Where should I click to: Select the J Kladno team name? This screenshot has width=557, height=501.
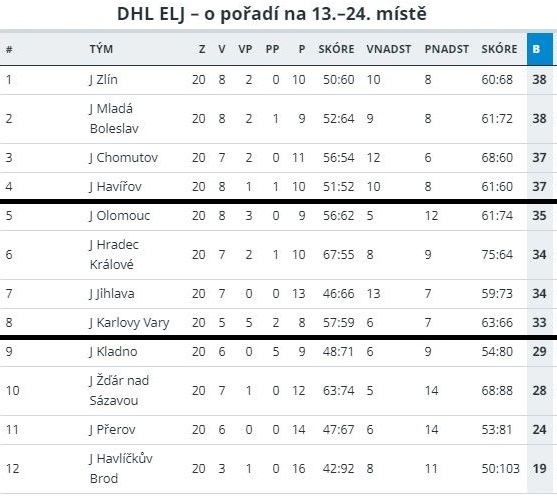tap(113, 351)
